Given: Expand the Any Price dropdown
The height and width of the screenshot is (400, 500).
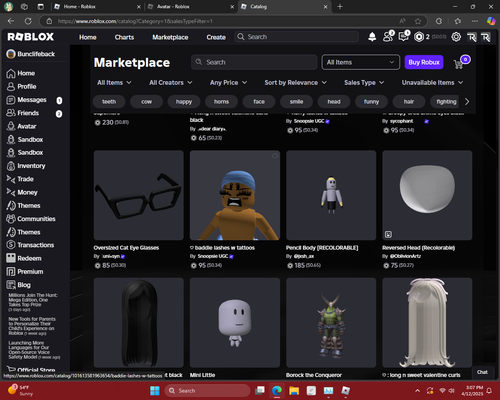Looking at the screenshot, I should point(228,83).
